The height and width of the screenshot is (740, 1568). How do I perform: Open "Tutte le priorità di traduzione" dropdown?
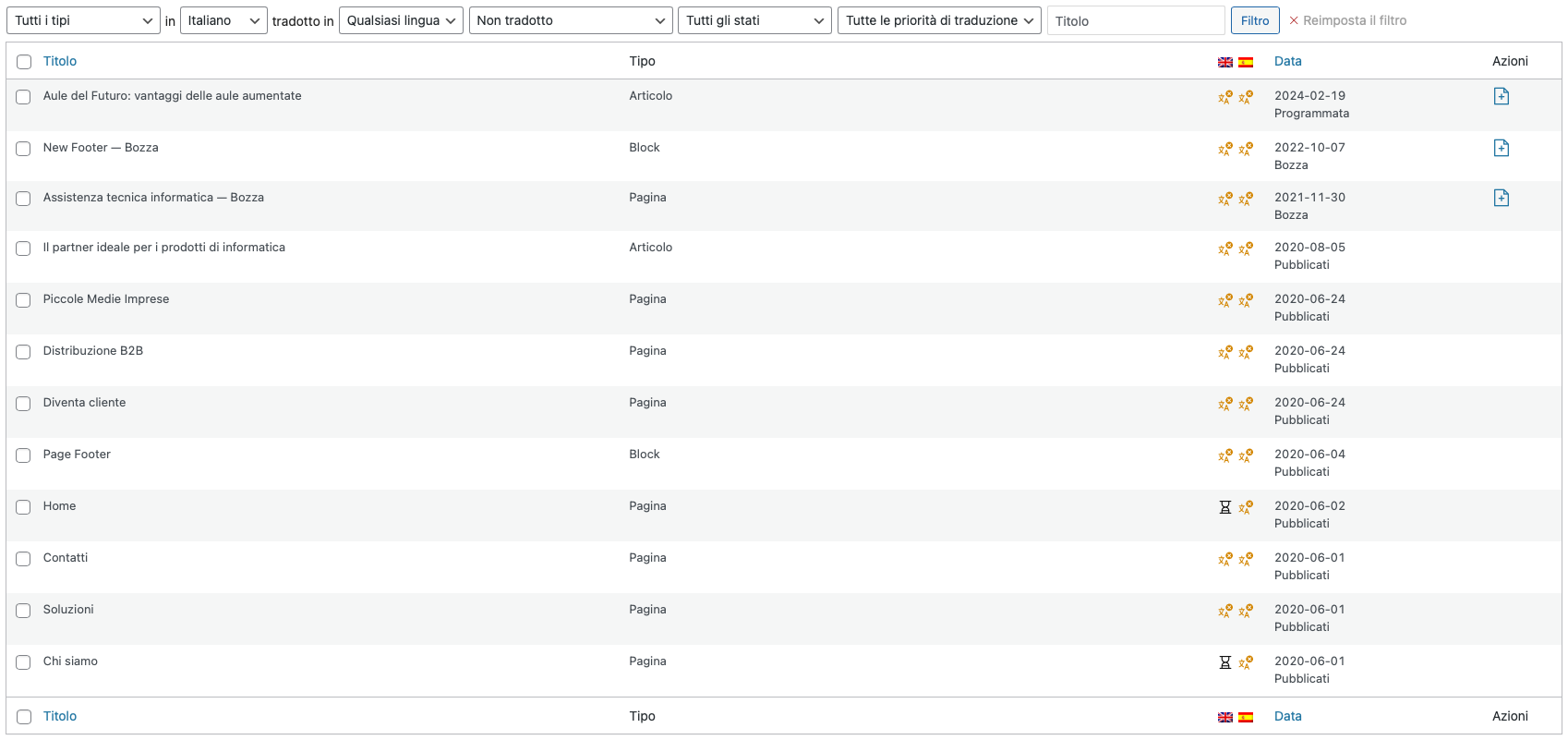click(x=939, y=20)
